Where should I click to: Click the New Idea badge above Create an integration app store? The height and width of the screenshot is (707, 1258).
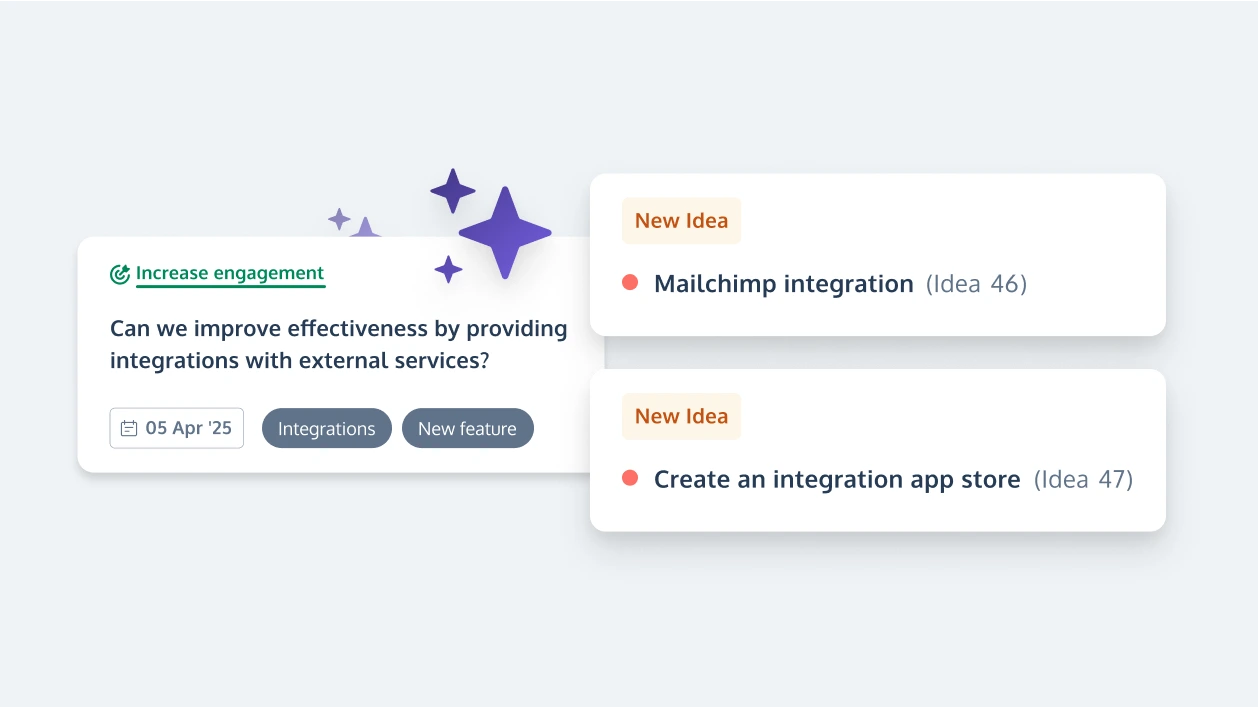click(681, 416)
